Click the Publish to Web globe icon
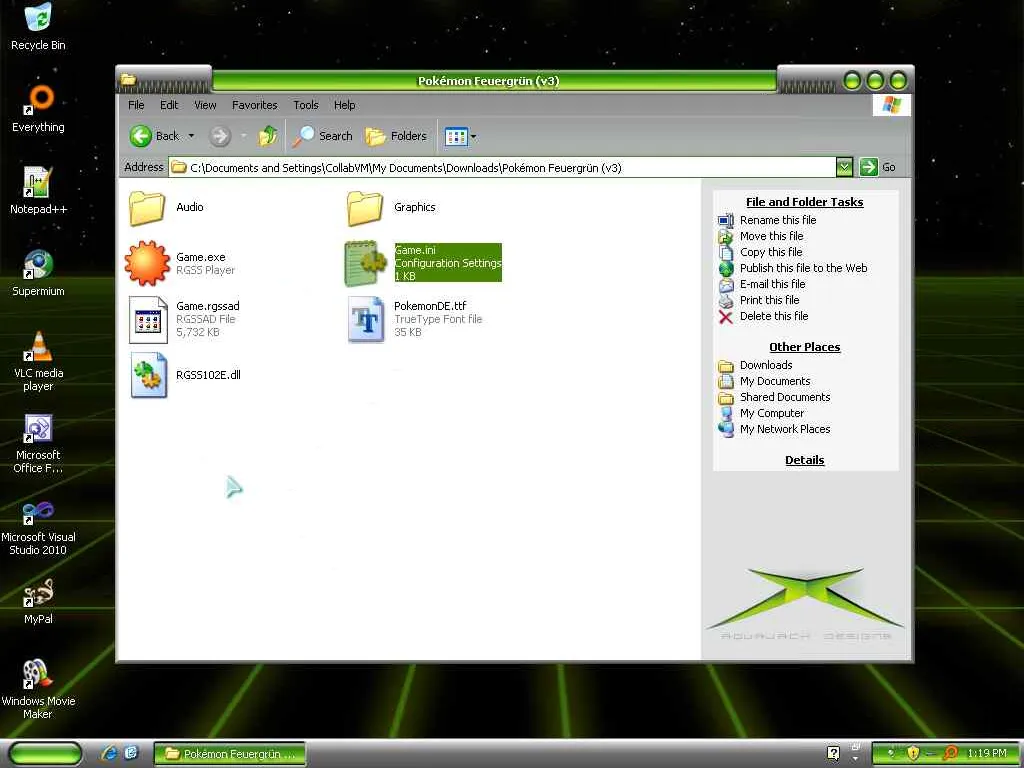 coord(726,268)
